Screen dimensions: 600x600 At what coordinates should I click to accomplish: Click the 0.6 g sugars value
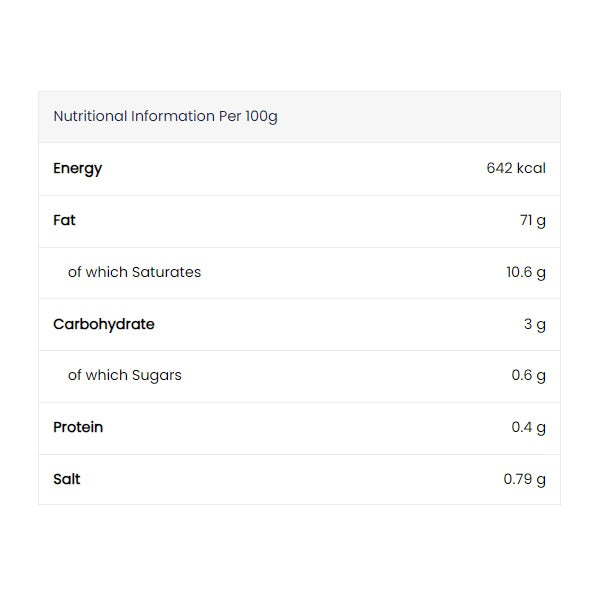528,376
